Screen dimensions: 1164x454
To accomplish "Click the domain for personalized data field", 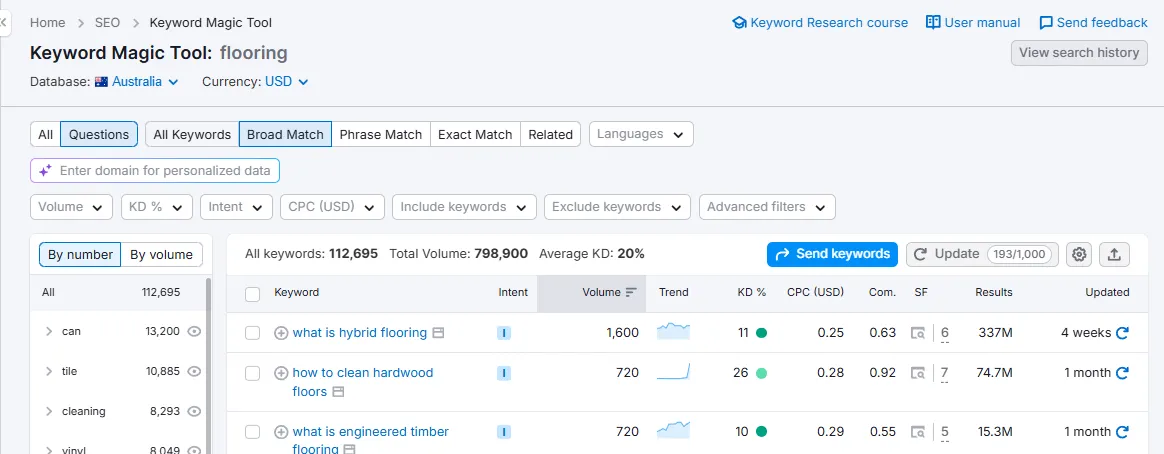I will pos(155,171).
